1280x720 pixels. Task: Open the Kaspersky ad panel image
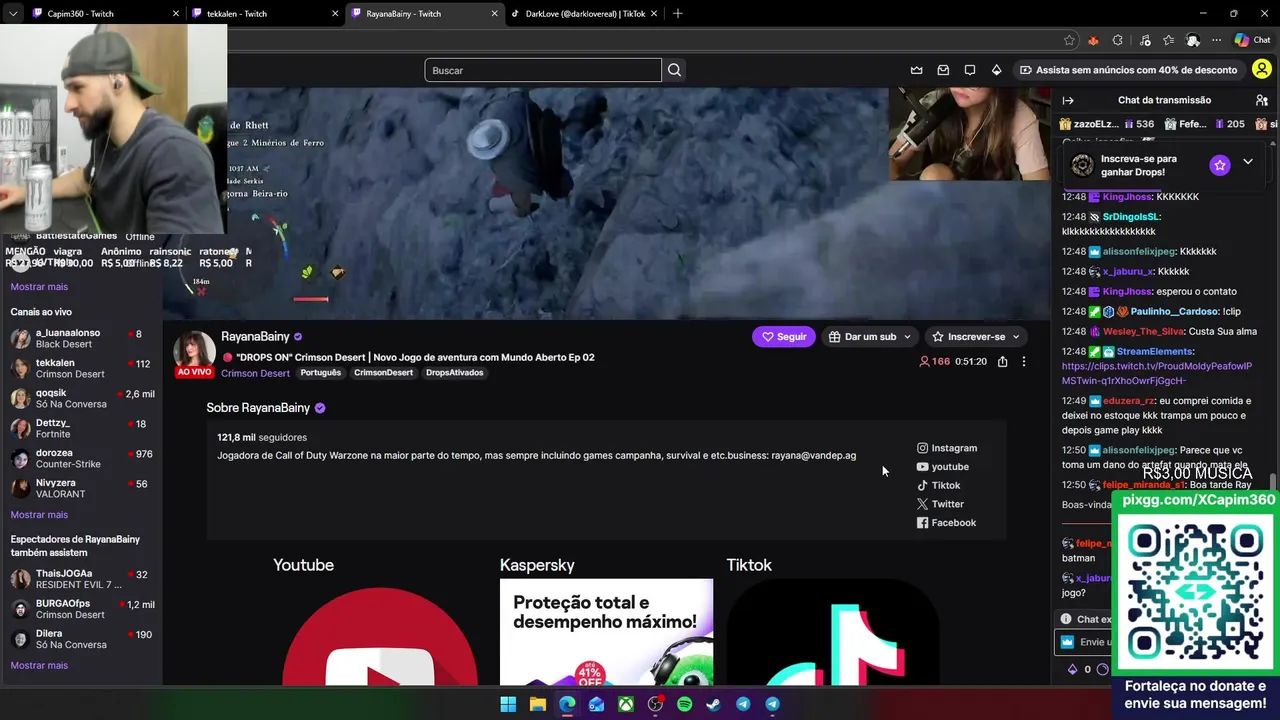pos(606,632)
